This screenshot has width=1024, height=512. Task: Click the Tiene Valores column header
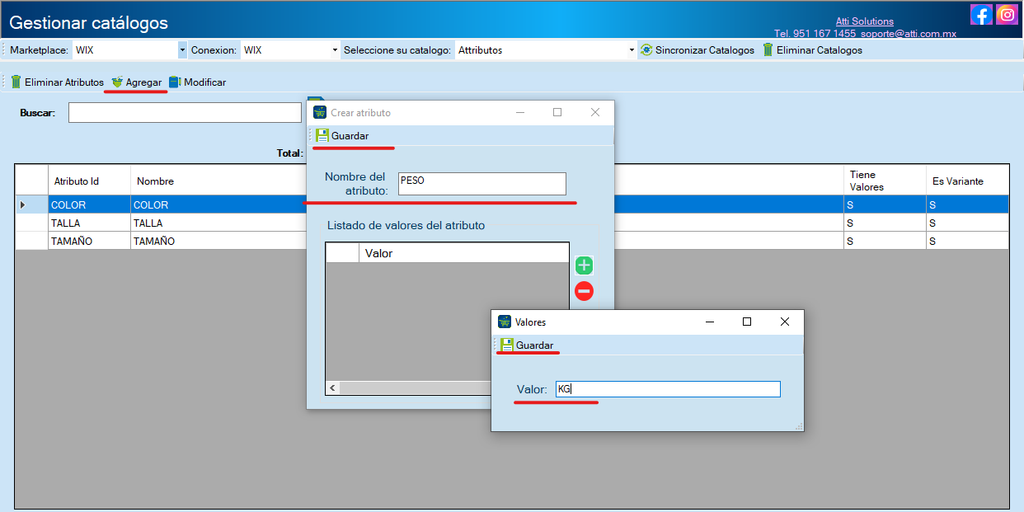[885, 181]
